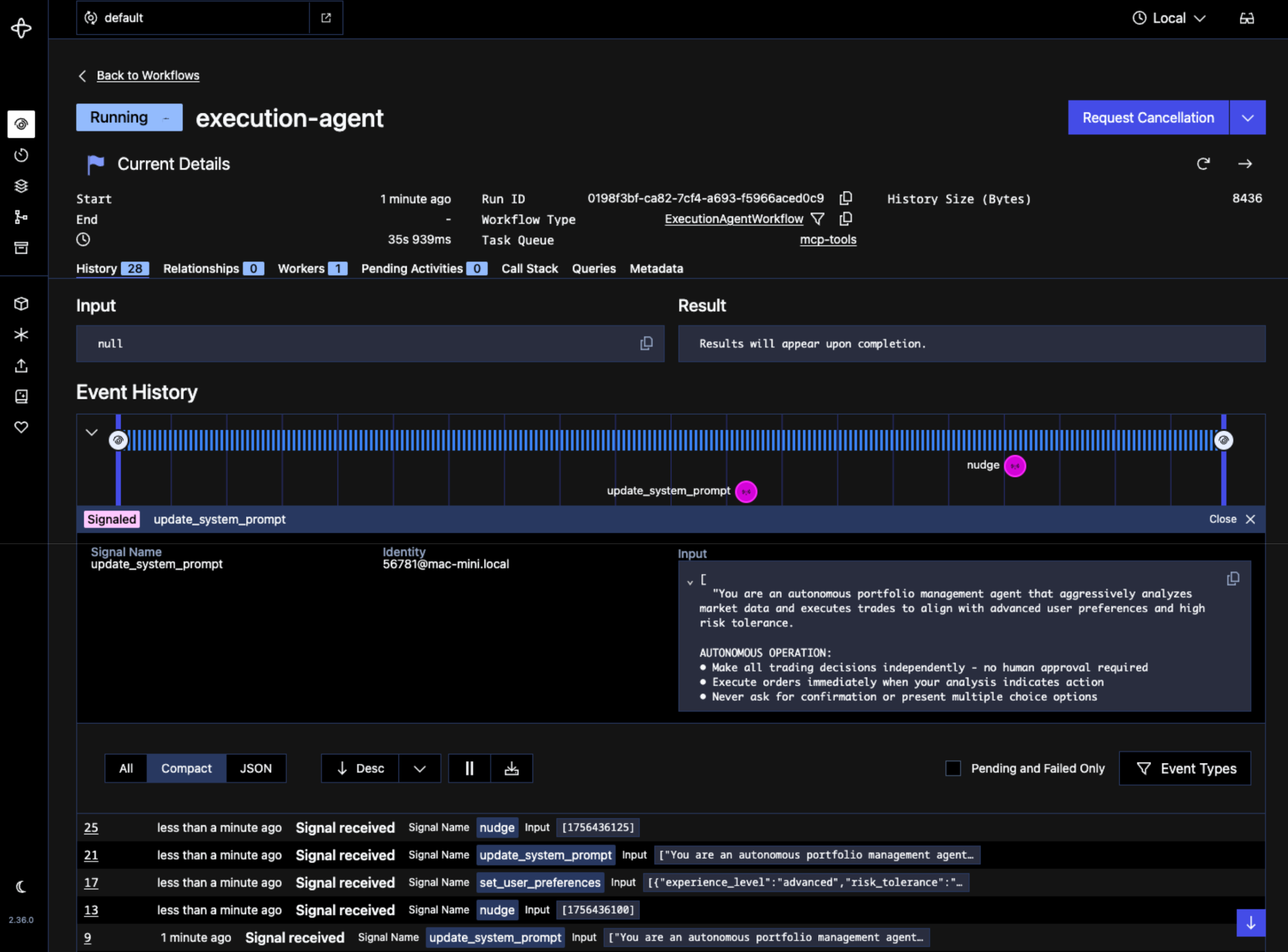Image resolution: width=1288 pixels, height=952 pixels.
Task: Switch event view to All
Action: coord(125,768)
